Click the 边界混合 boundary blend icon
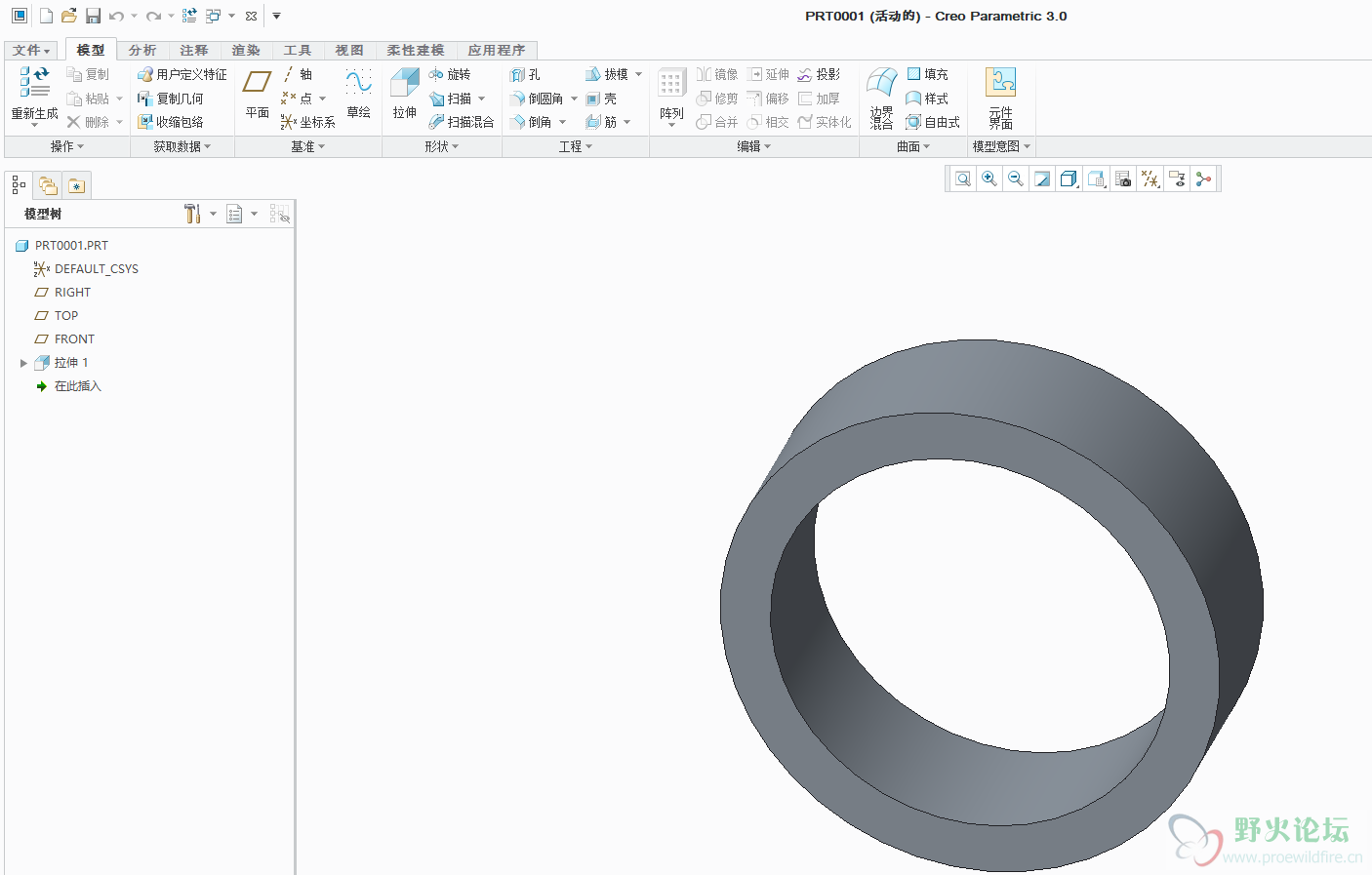1372x875 pixels. [x=881, y=85]
